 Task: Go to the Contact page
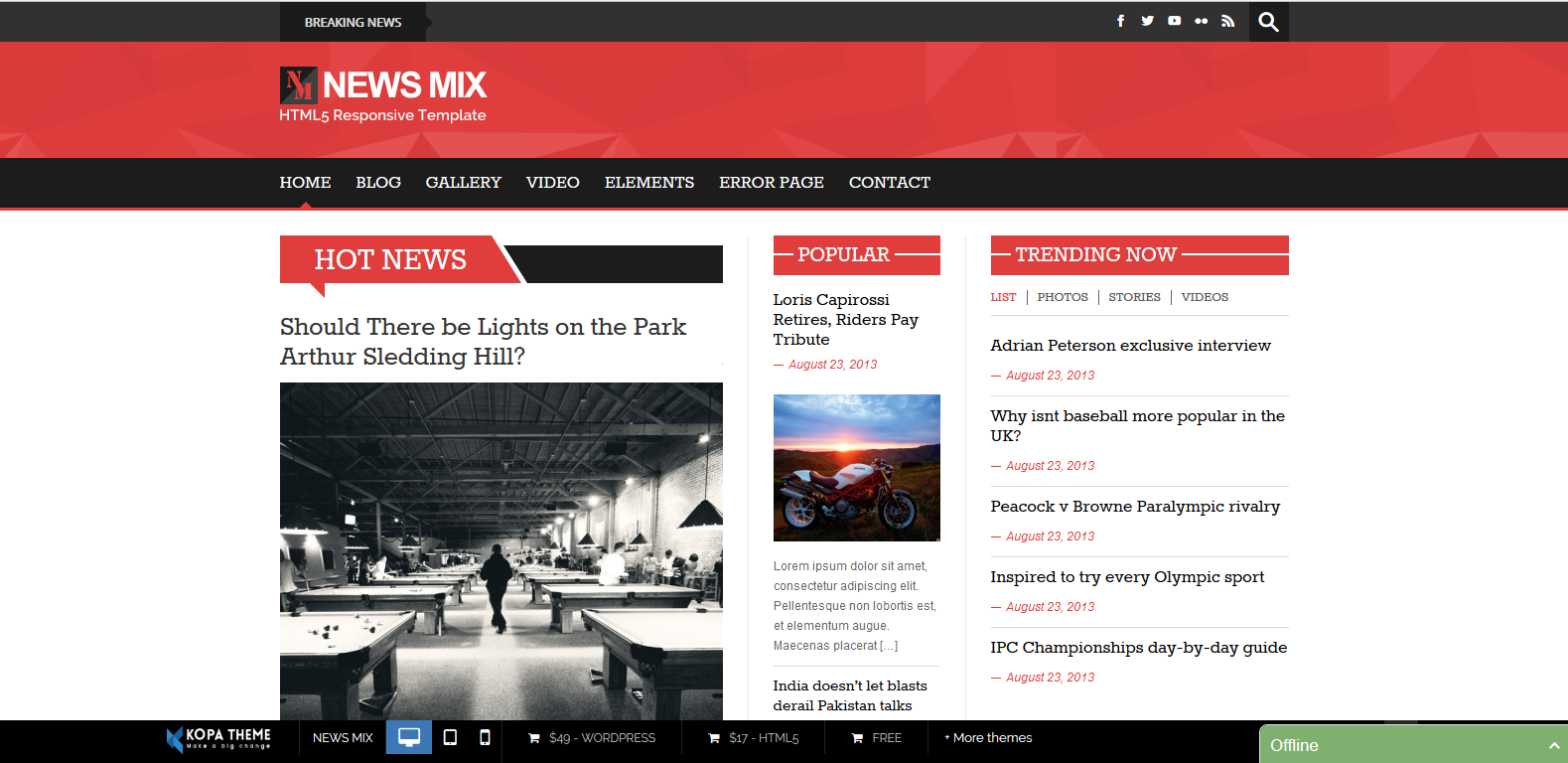pyautogui.click(x=889, y=183)
